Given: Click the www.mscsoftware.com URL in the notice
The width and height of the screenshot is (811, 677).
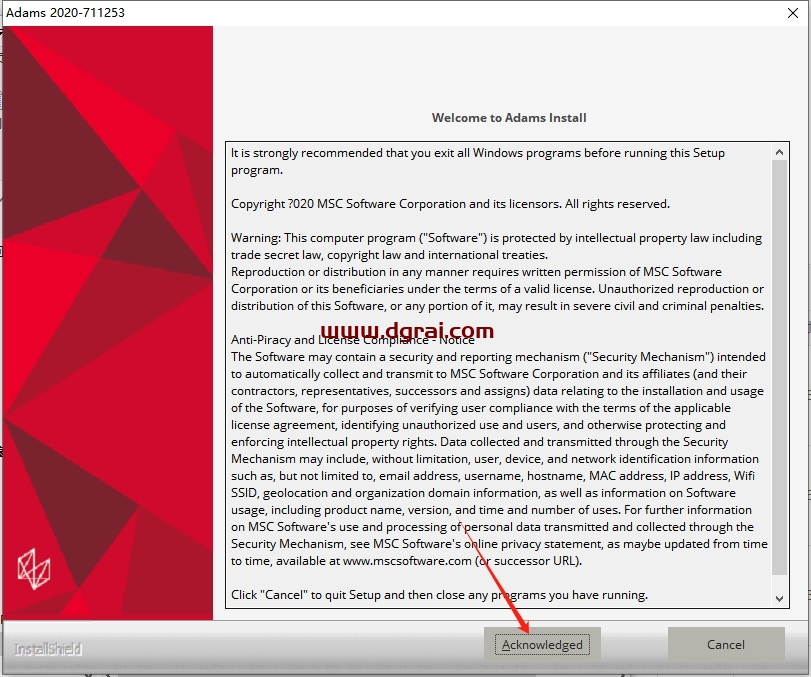Looking at the screenshot, I should 407,561.
